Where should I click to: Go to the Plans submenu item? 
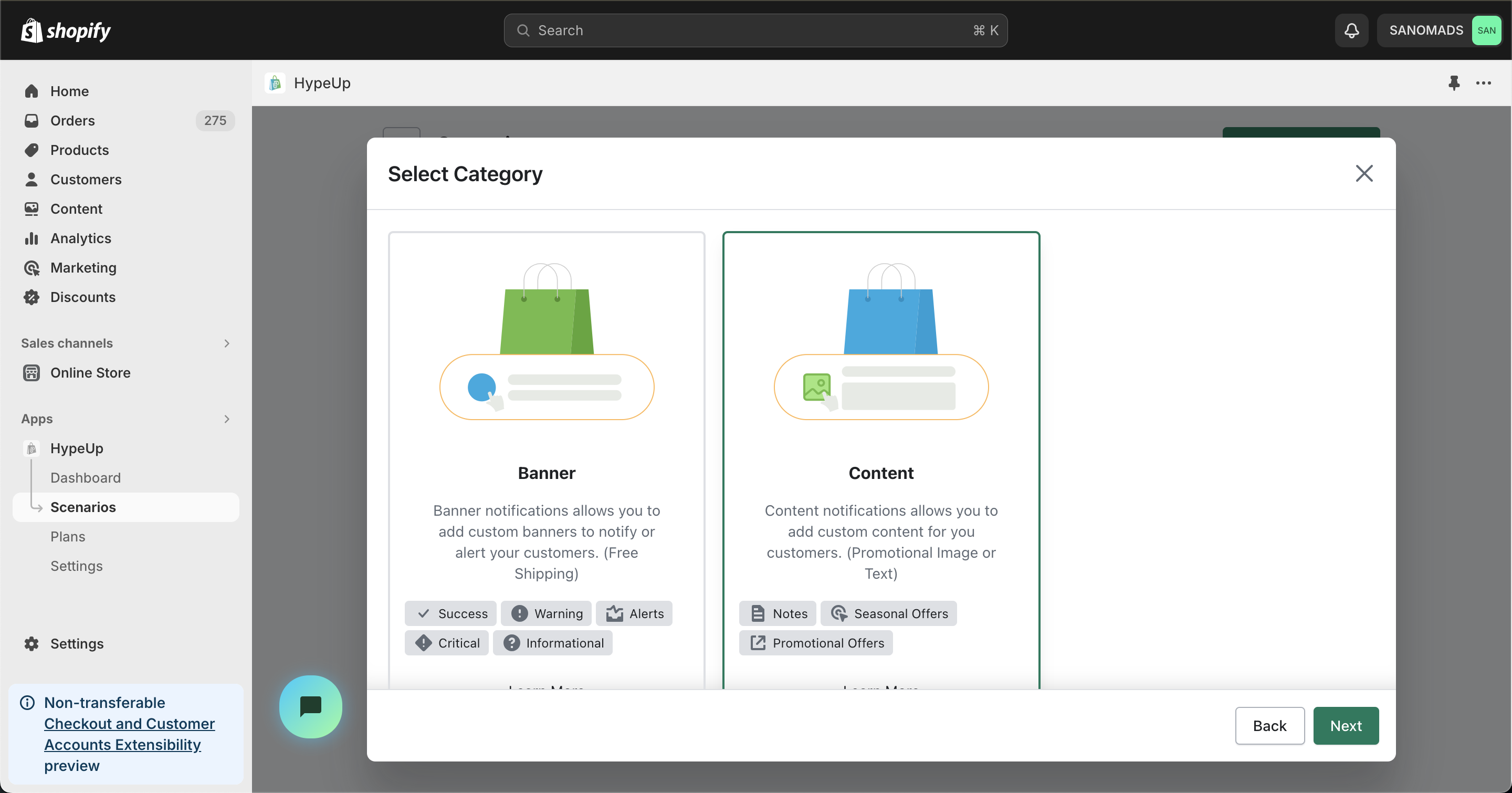(68, 537)
